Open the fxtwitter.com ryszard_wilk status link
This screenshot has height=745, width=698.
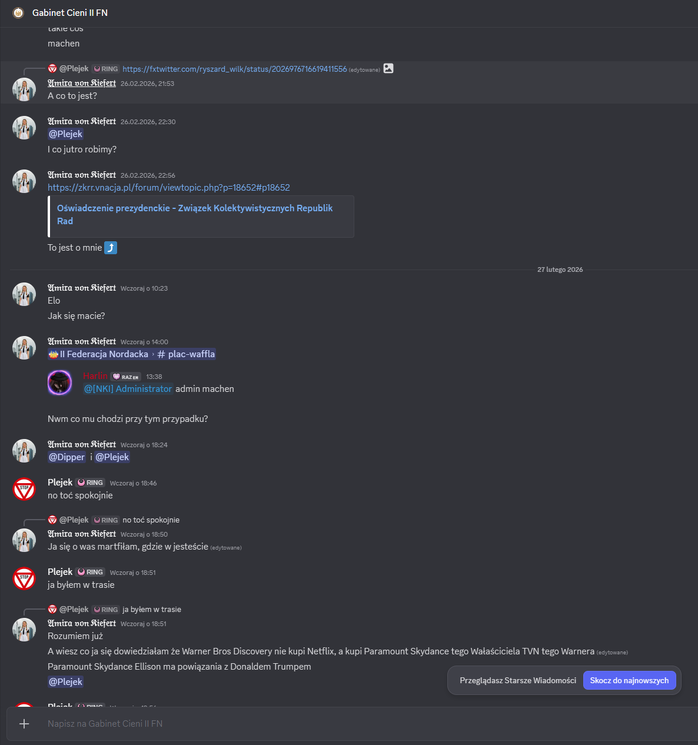(235, 69)
